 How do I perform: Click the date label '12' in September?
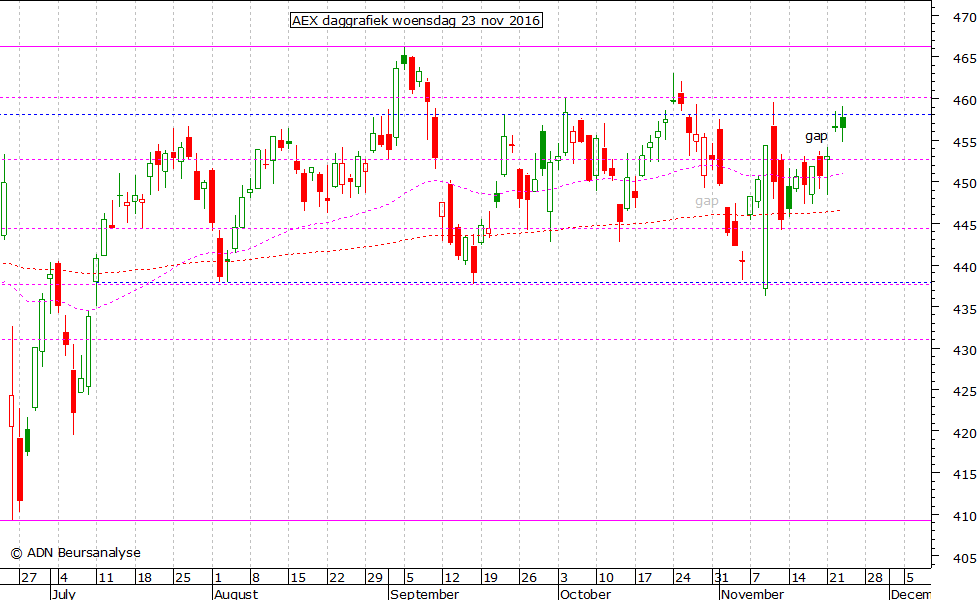pyautogui.click(x=451, y=578)
